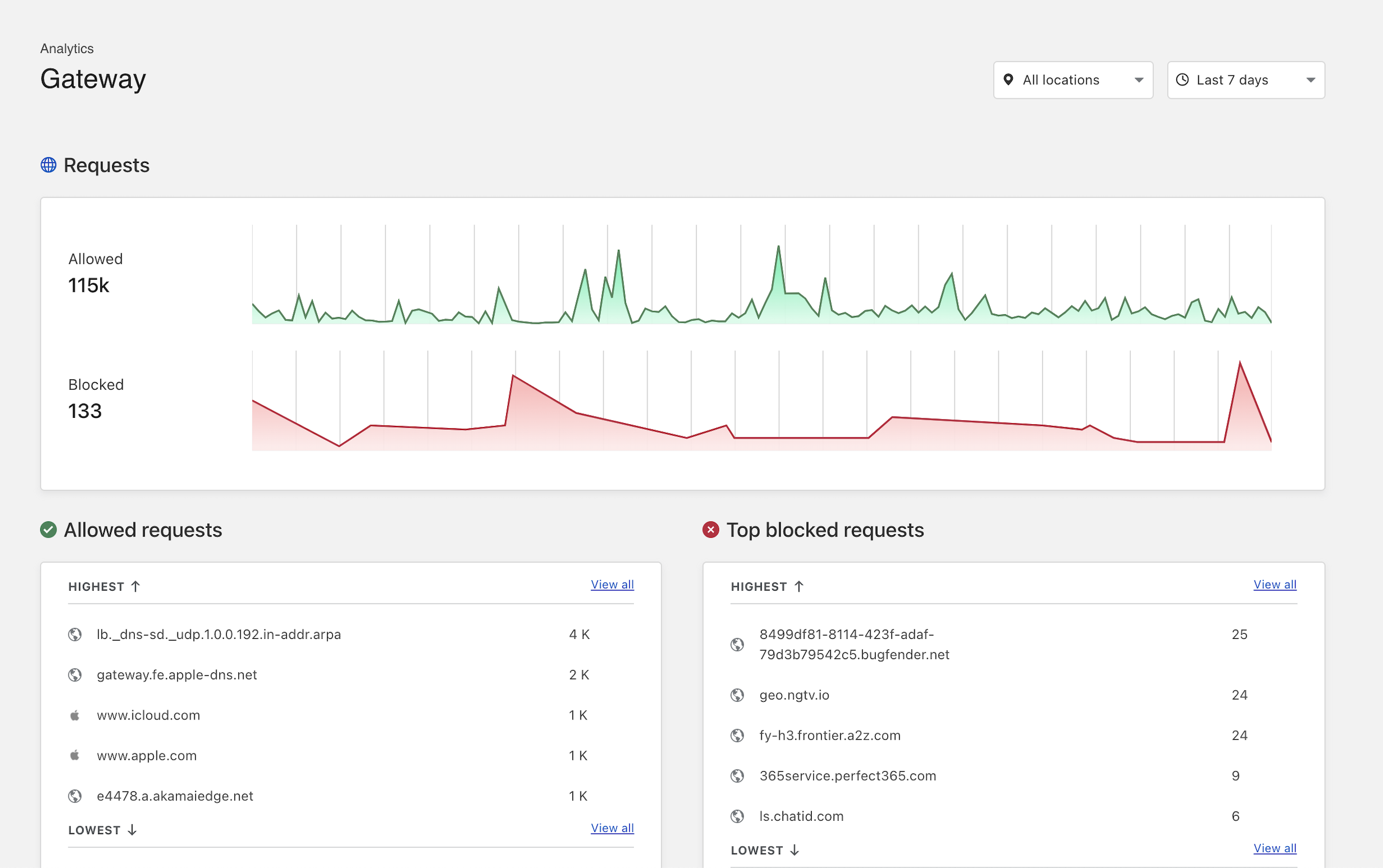Viewport: 1383px width, 868px height.
Task: Toggle the HIGHEST sort arrow in Allowed requests
Action: (136, 586)
